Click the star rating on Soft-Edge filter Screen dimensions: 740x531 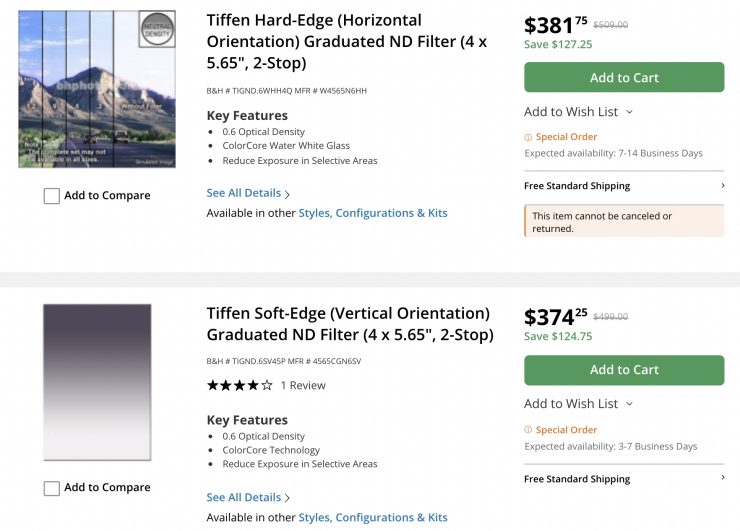(239, 385)
